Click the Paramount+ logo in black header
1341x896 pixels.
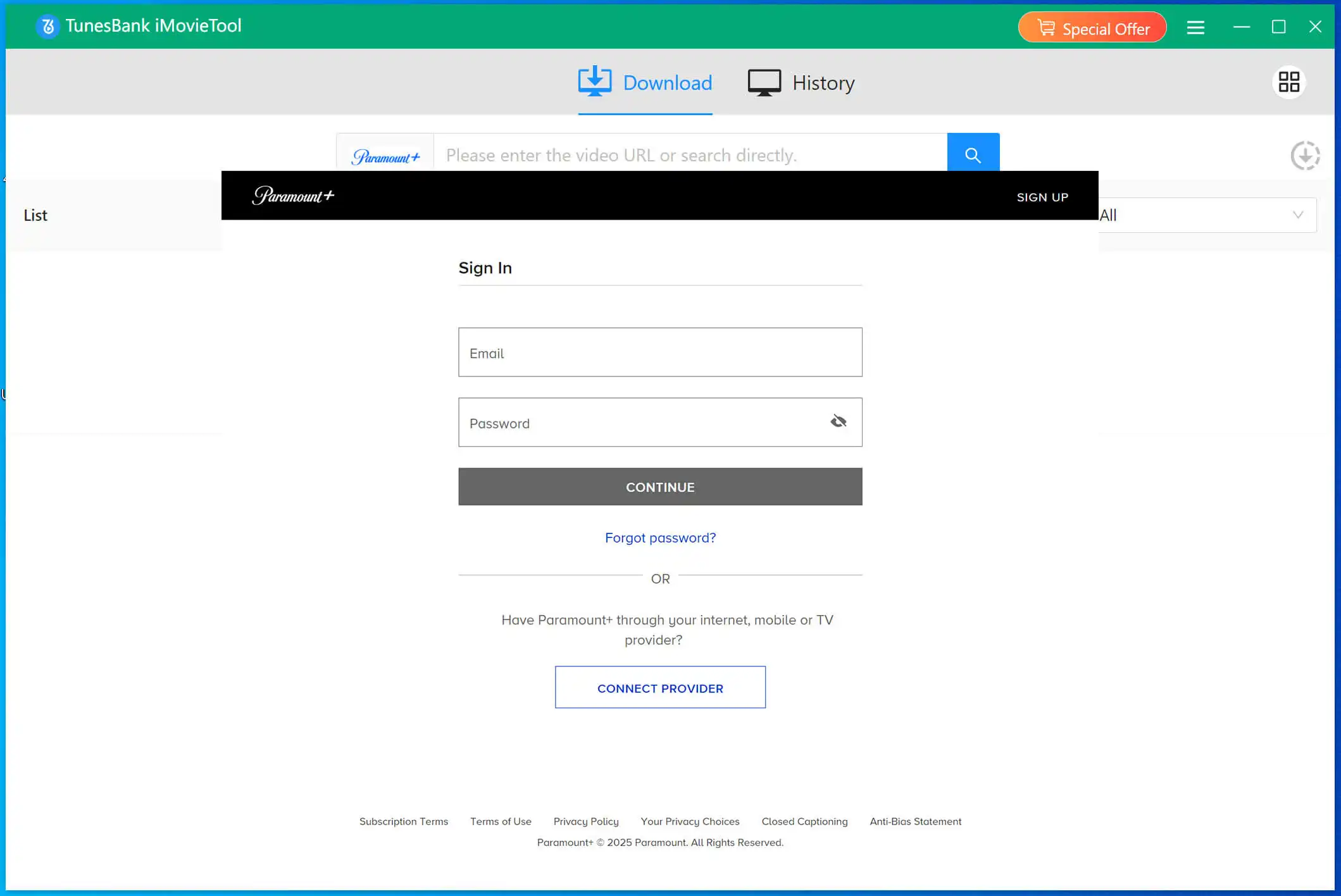(293, 196)
